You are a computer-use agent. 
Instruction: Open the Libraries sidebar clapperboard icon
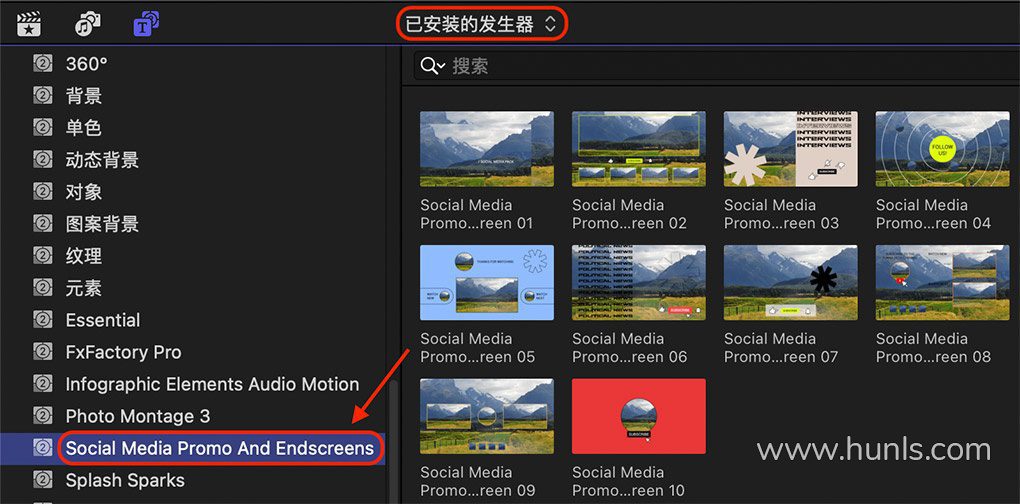click(x=29, y=24)
